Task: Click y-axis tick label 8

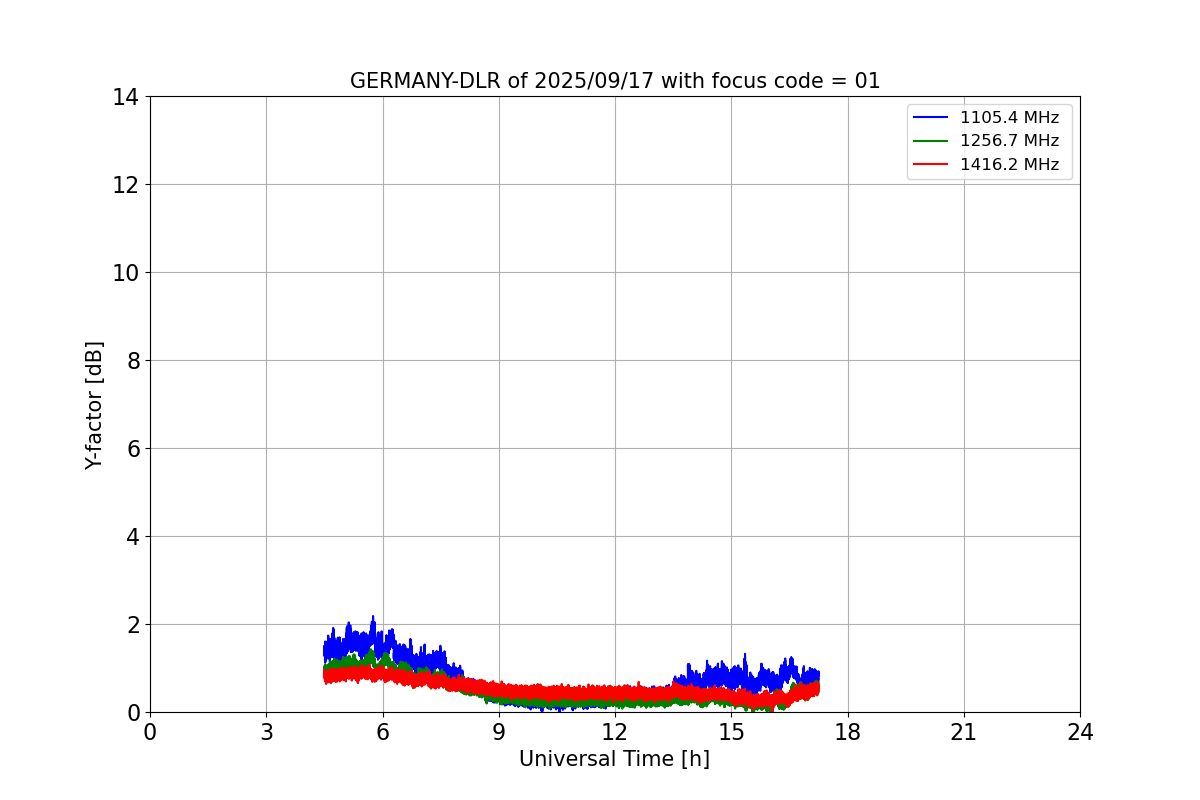Action: click(x=132, y=361)
